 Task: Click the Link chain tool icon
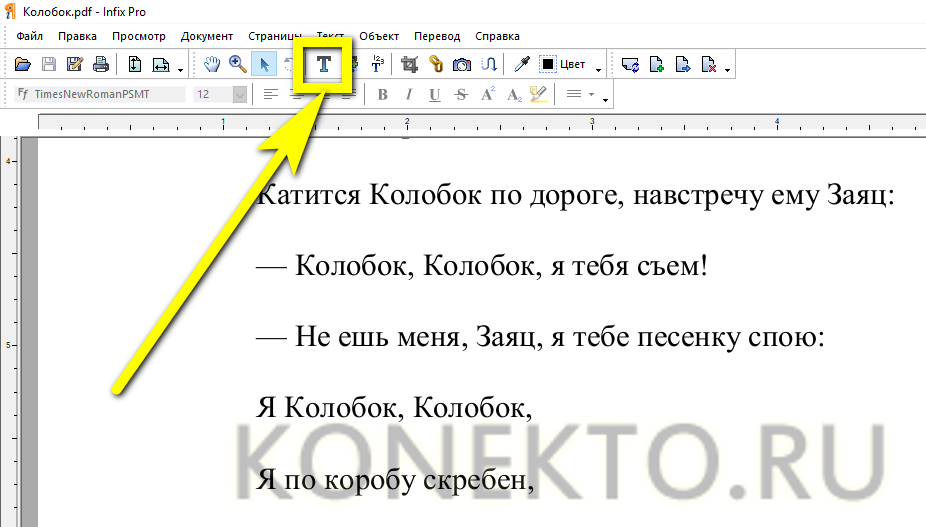[436, 65]
